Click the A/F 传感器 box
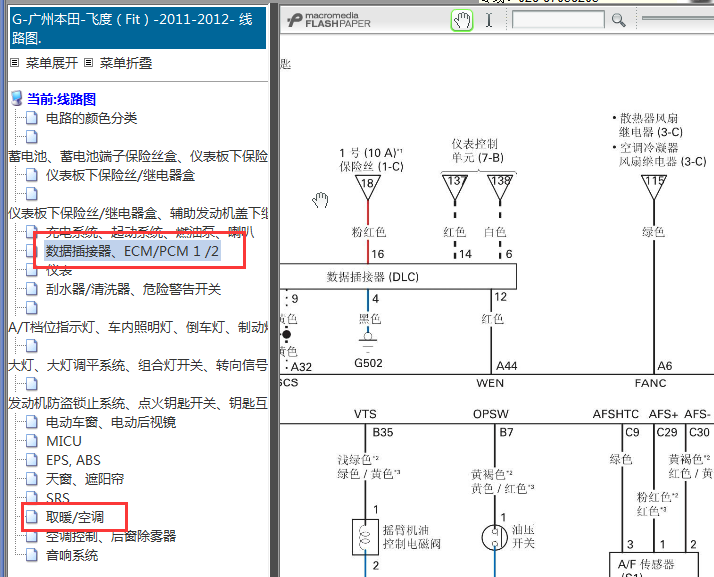 653,565
